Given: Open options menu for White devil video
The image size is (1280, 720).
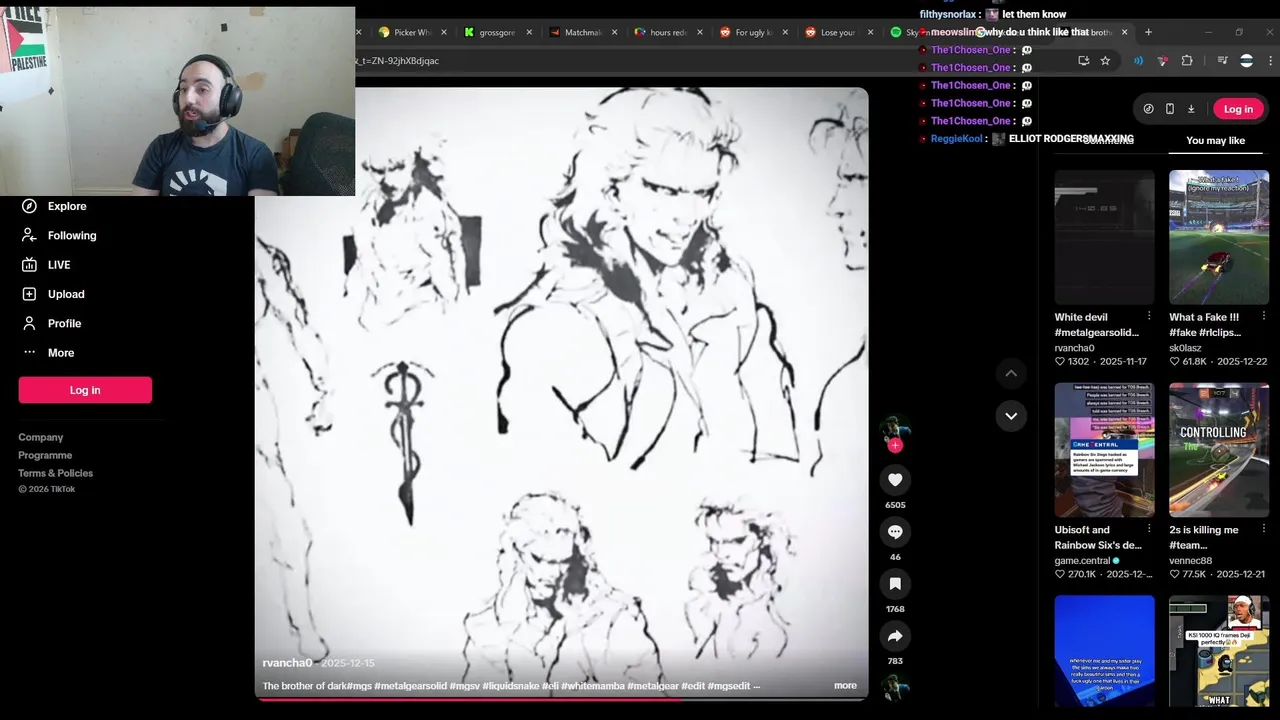Looking at the screenshot, I should tap(1149, 316).
